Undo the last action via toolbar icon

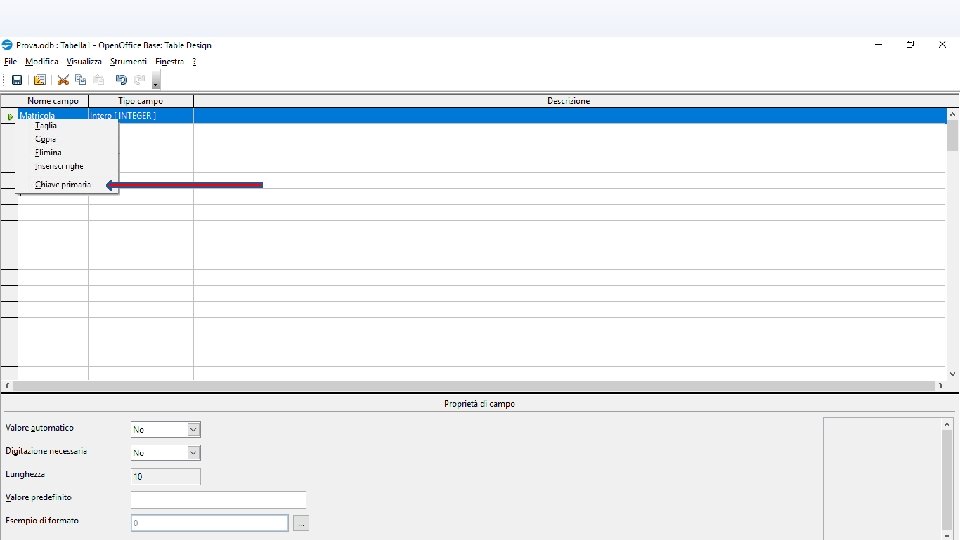tap(121, 80)
